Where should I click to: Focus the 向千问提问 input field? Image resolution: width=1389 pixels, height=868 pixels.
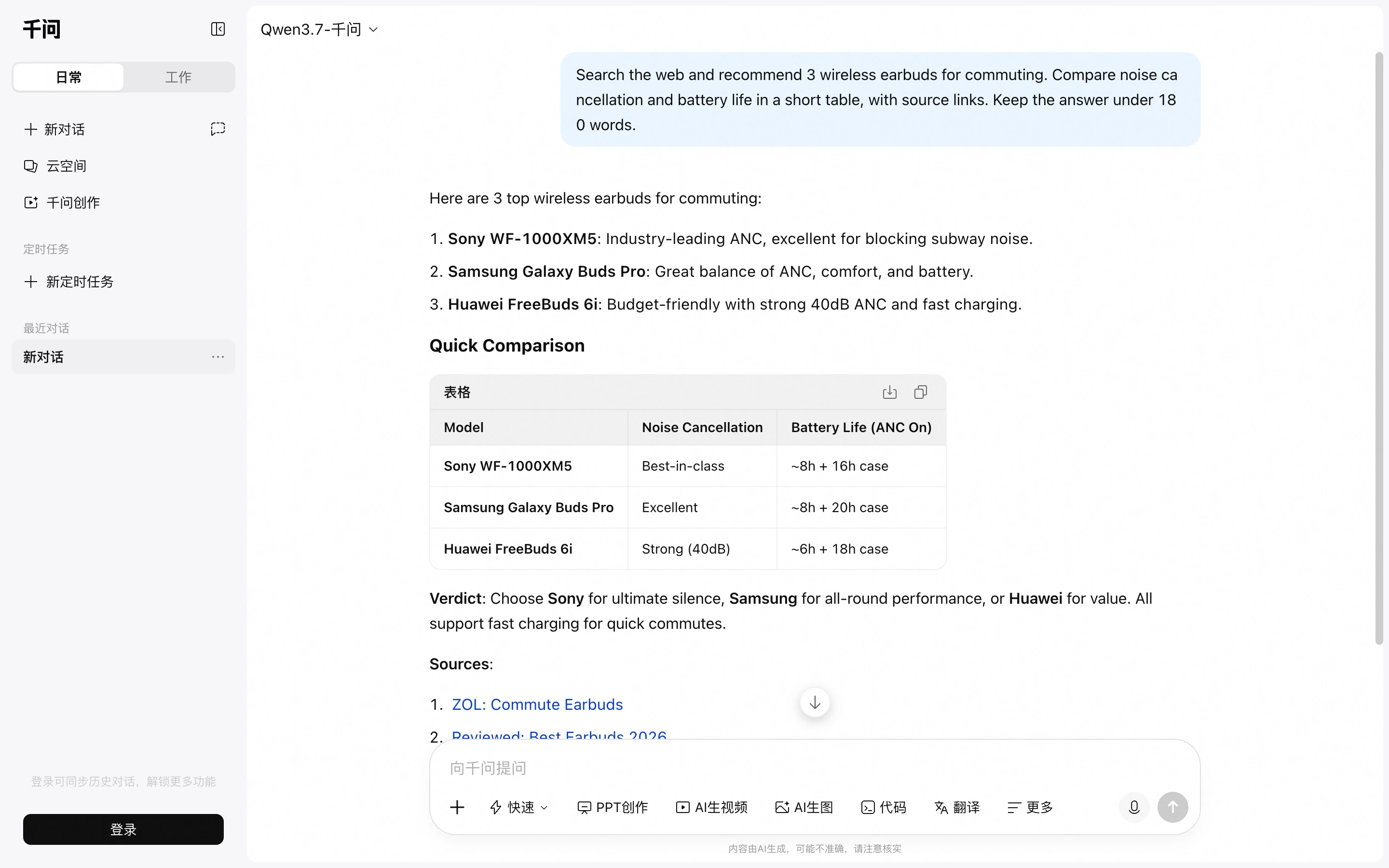[x=815, y=768]
